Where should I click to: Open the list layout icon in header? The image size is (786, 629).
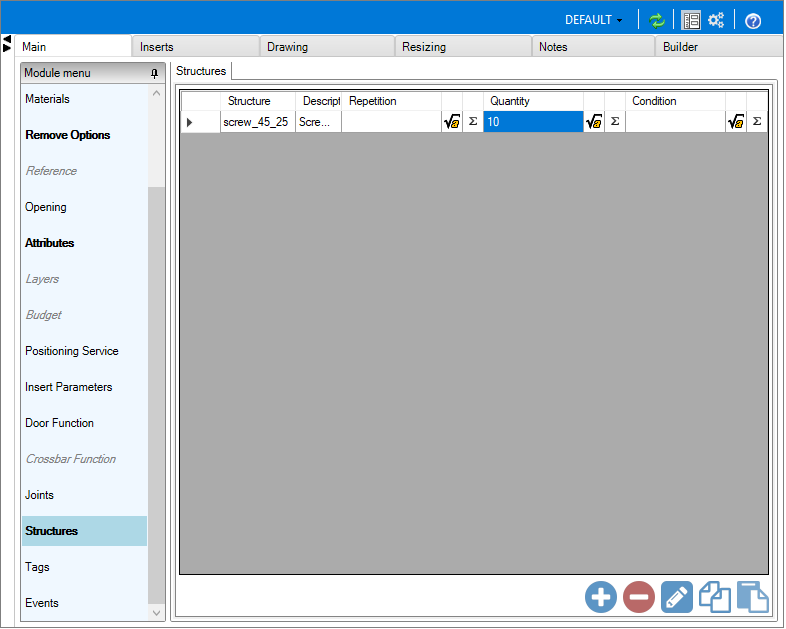(x=691, y=21)
